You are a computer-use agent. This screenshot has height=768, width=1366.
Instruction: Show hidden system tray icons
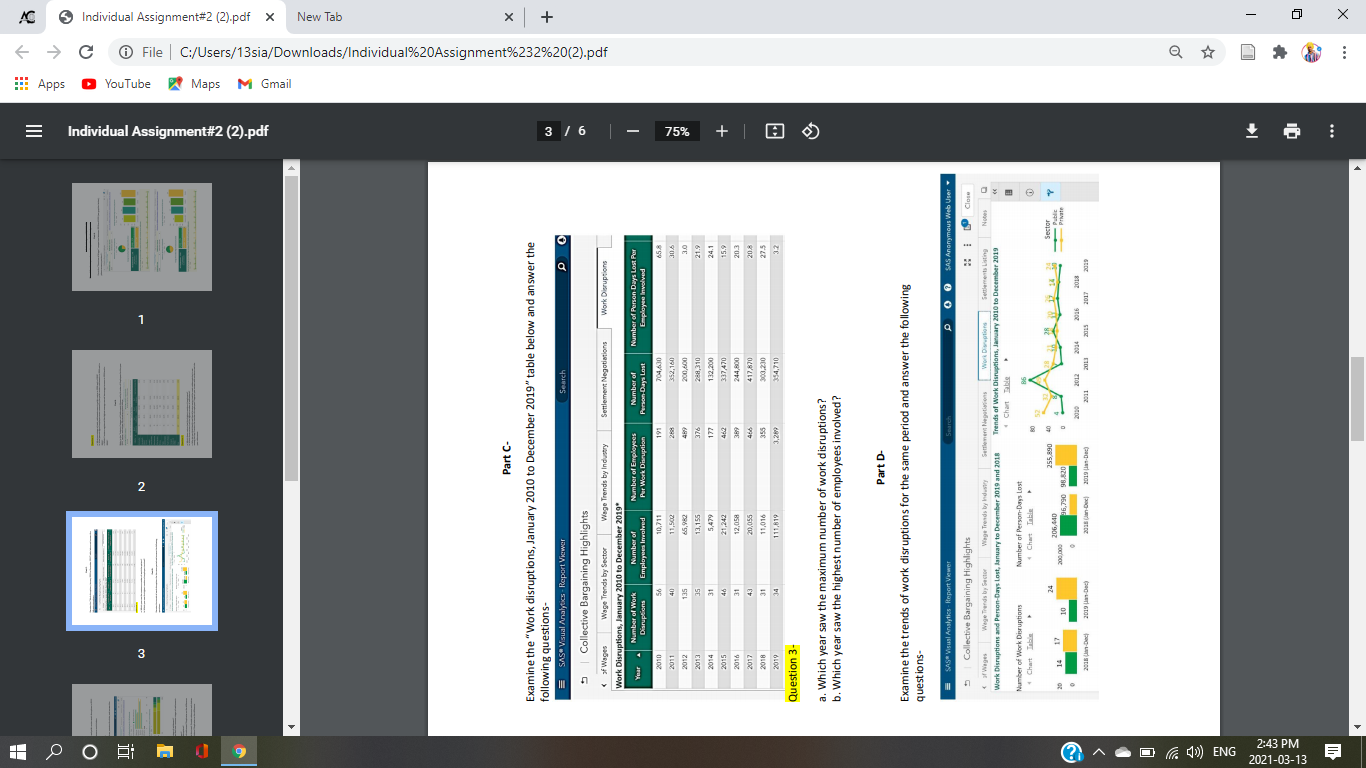[1101, 752]
